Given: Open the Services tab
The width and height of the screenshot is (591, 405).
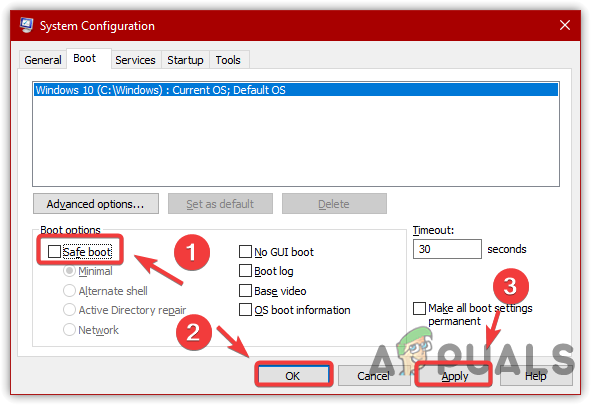Looking at the screenshot, I should click(135, 60).
